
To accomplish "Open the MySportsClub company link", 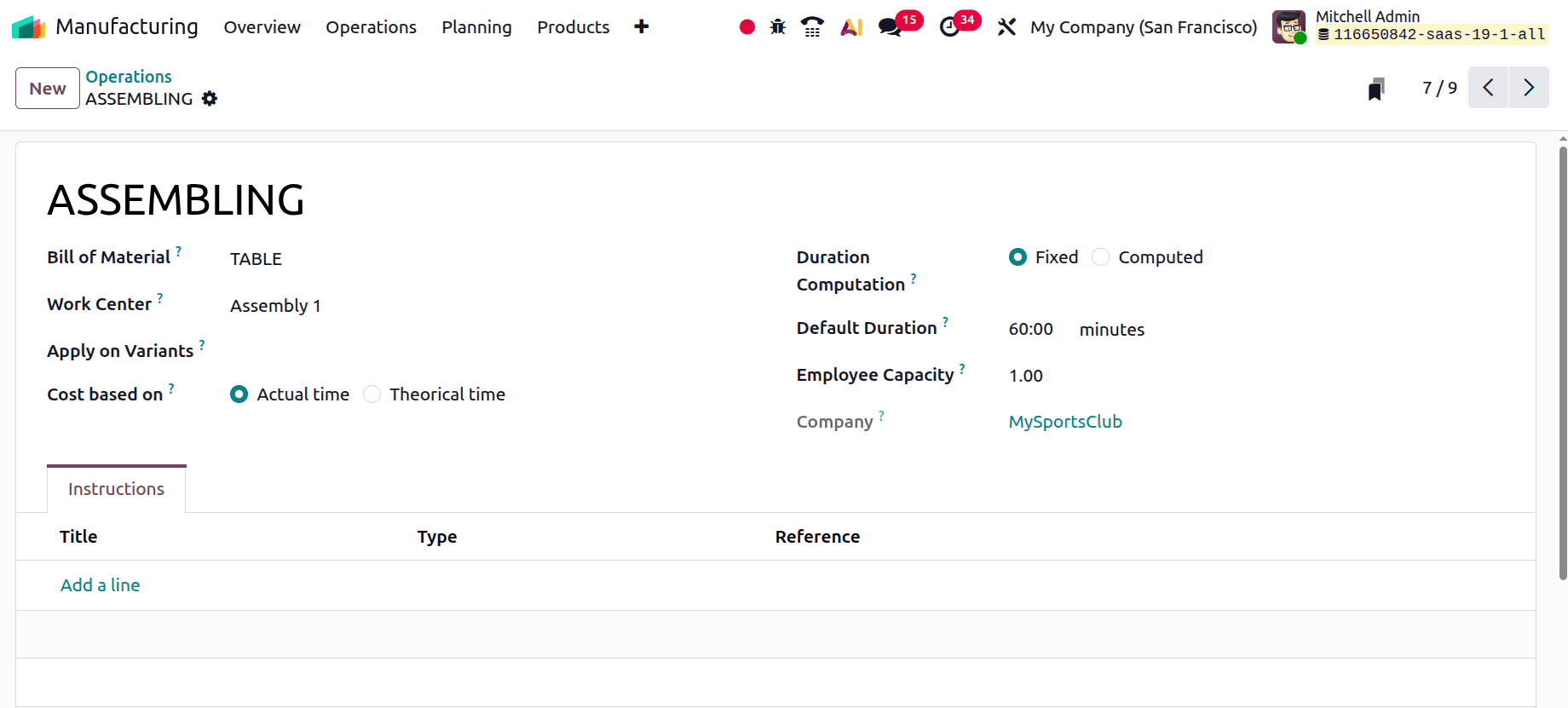I will [1065, 422].
